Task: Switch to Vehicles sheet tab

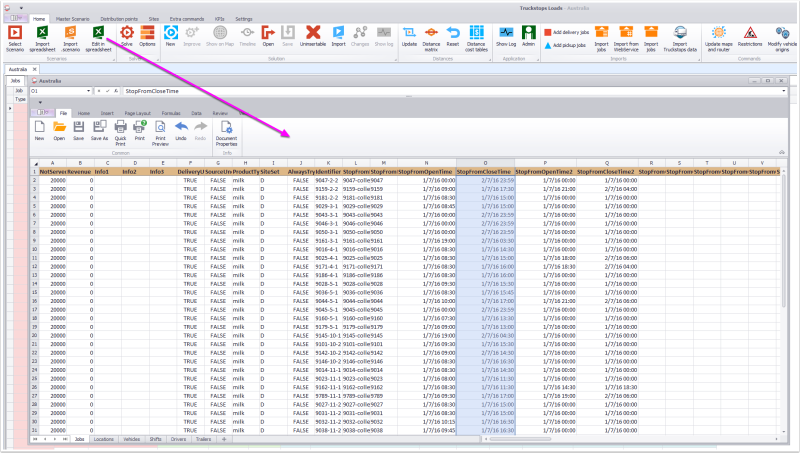Action: [131, 439]
